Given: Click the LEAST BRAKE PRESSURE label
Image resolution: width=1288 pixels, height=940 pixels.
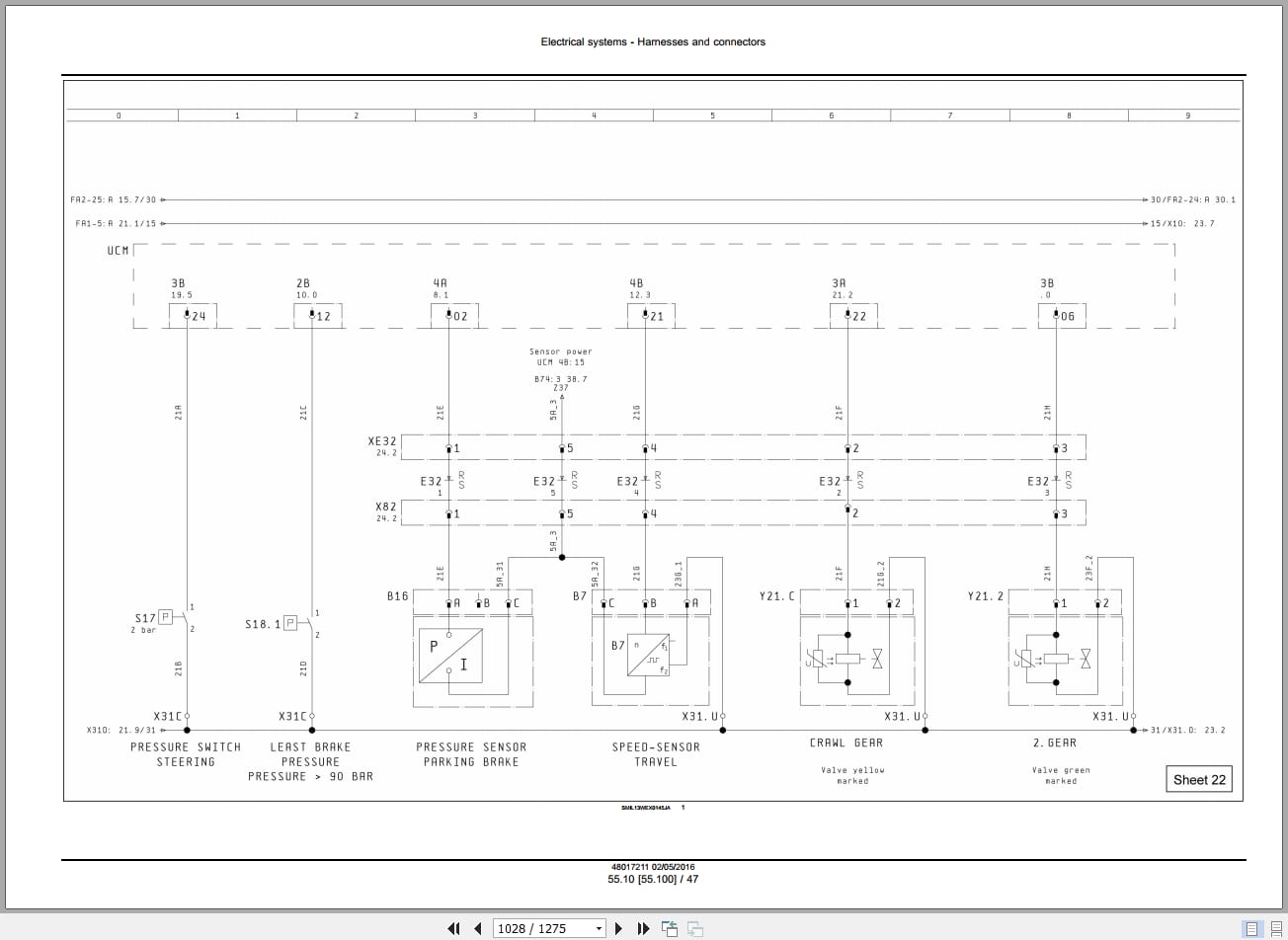Looking at the screenshot, I should click(310, 761).
